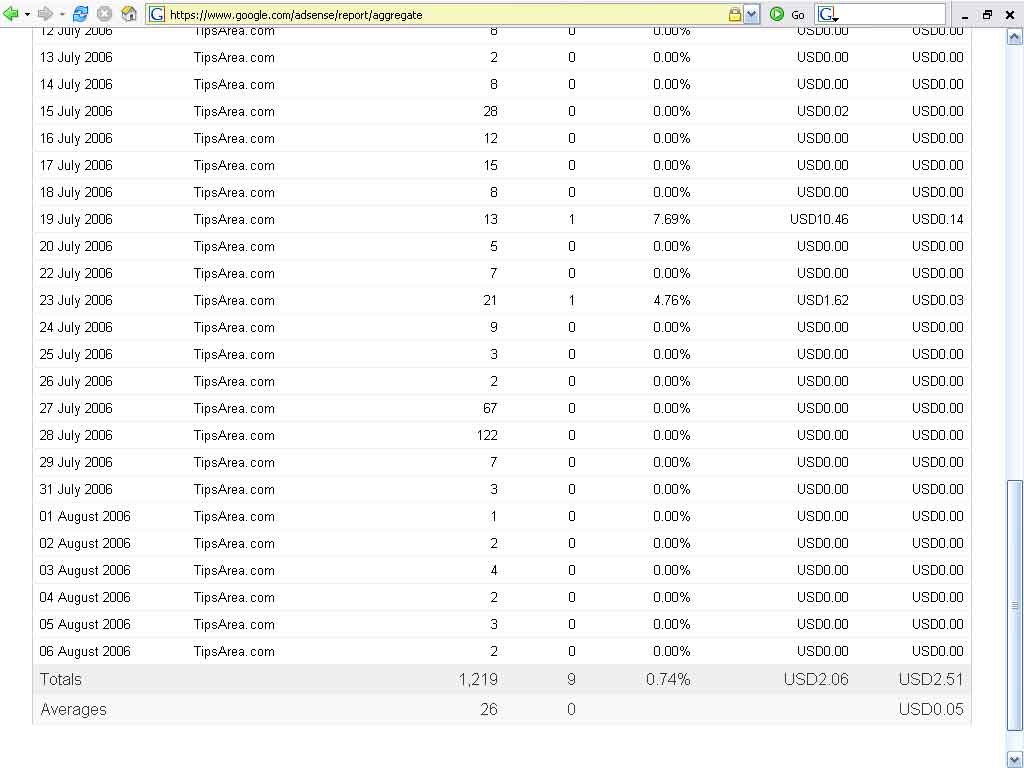Click TipsArea.com in the 23 July row
The image size is (1024, 768).
click(234, 300)
